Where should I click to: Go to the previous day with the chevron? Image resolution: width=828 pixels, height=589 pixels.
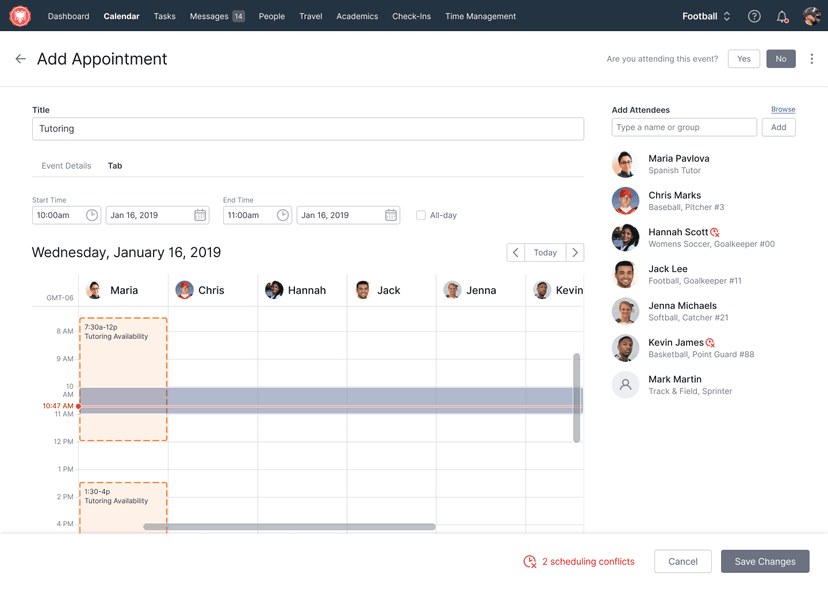point(515,252)
